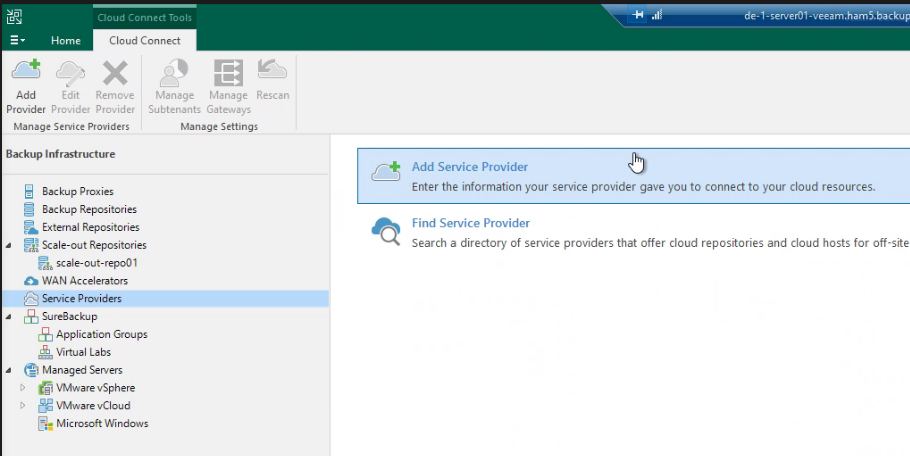This screenshot has width=910, height=456.
Task: Click the Cloud Connect Tools contextual tab
Action: point(145,17)
